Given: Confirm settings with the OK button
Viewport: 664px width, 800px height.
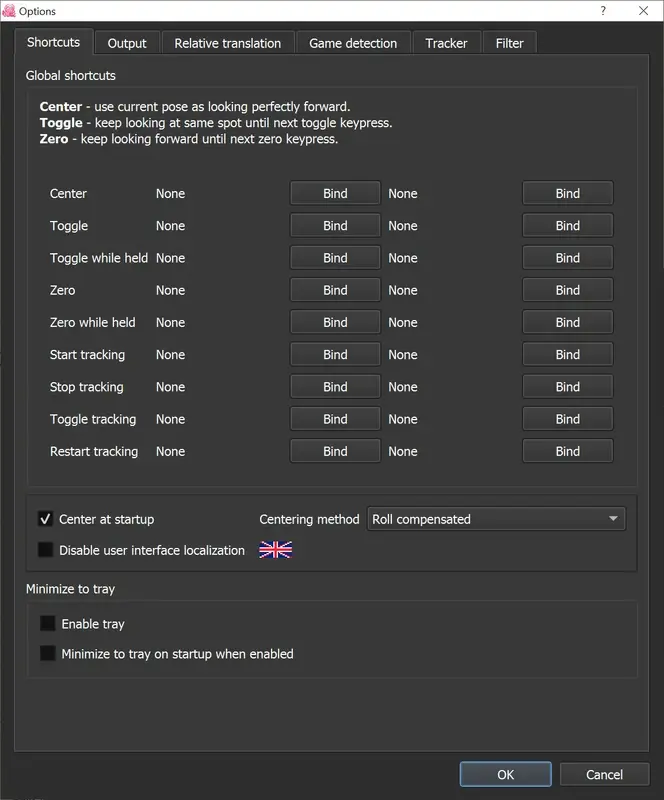Looking at the screenshot, I should [x=505, y=773].
